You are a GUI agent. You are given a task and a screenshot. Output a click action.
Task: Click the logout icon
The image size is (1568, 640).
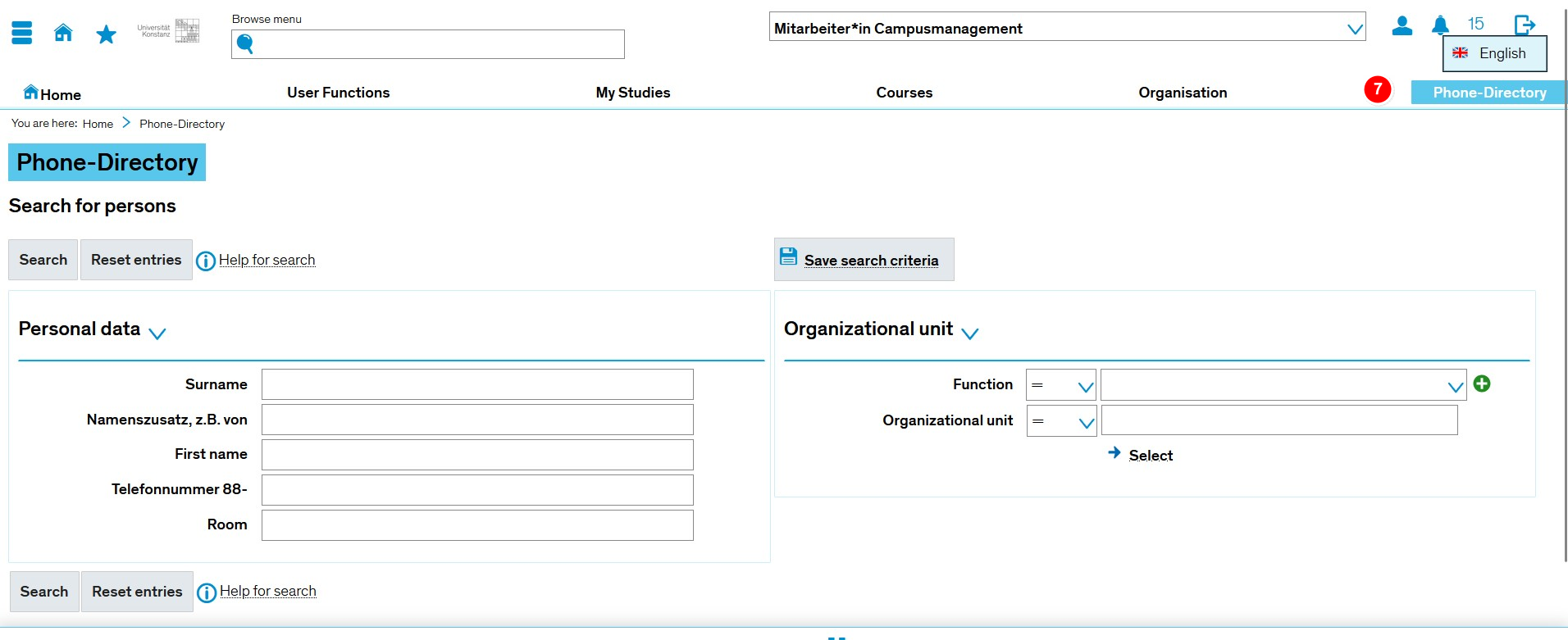click(1525, 25)
